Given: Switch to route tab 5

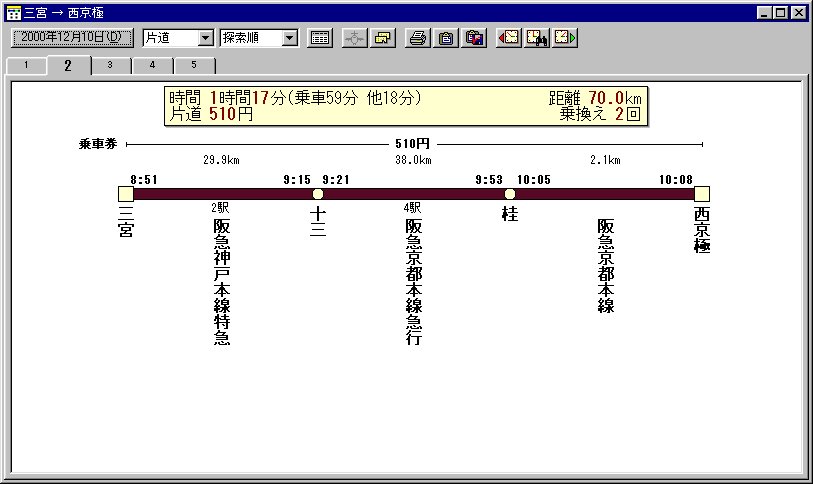Looking at the screenshot, I should 194,65.
